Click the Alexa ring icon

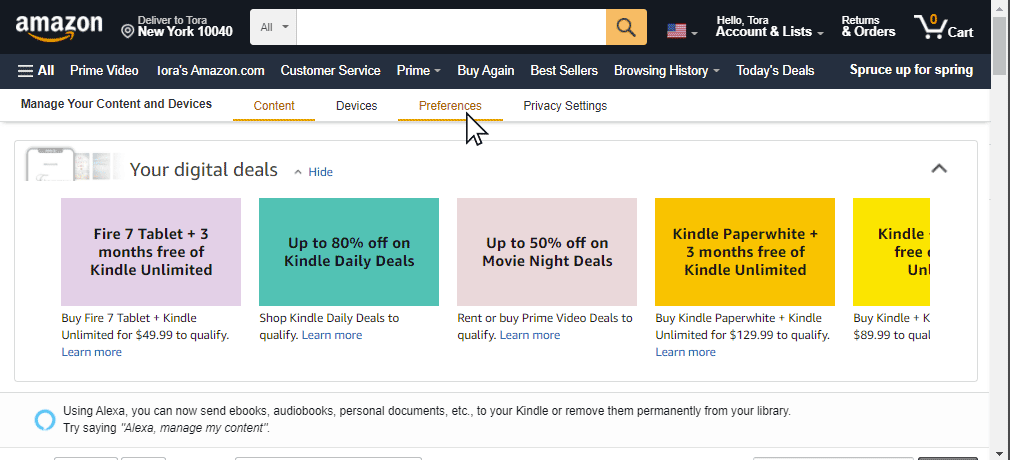click(42, 419)
